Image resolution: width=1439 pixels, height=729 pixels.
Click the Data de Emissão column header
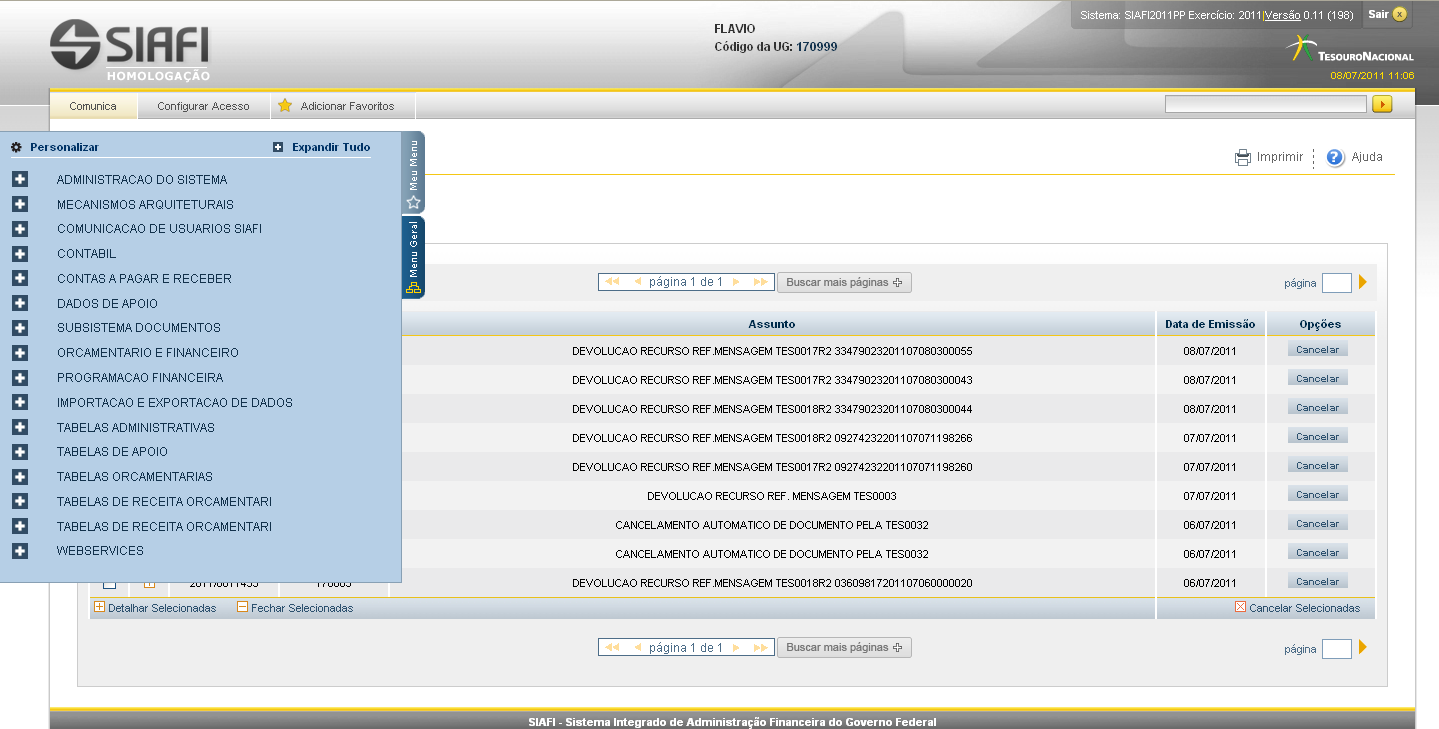coord(1210,324)
